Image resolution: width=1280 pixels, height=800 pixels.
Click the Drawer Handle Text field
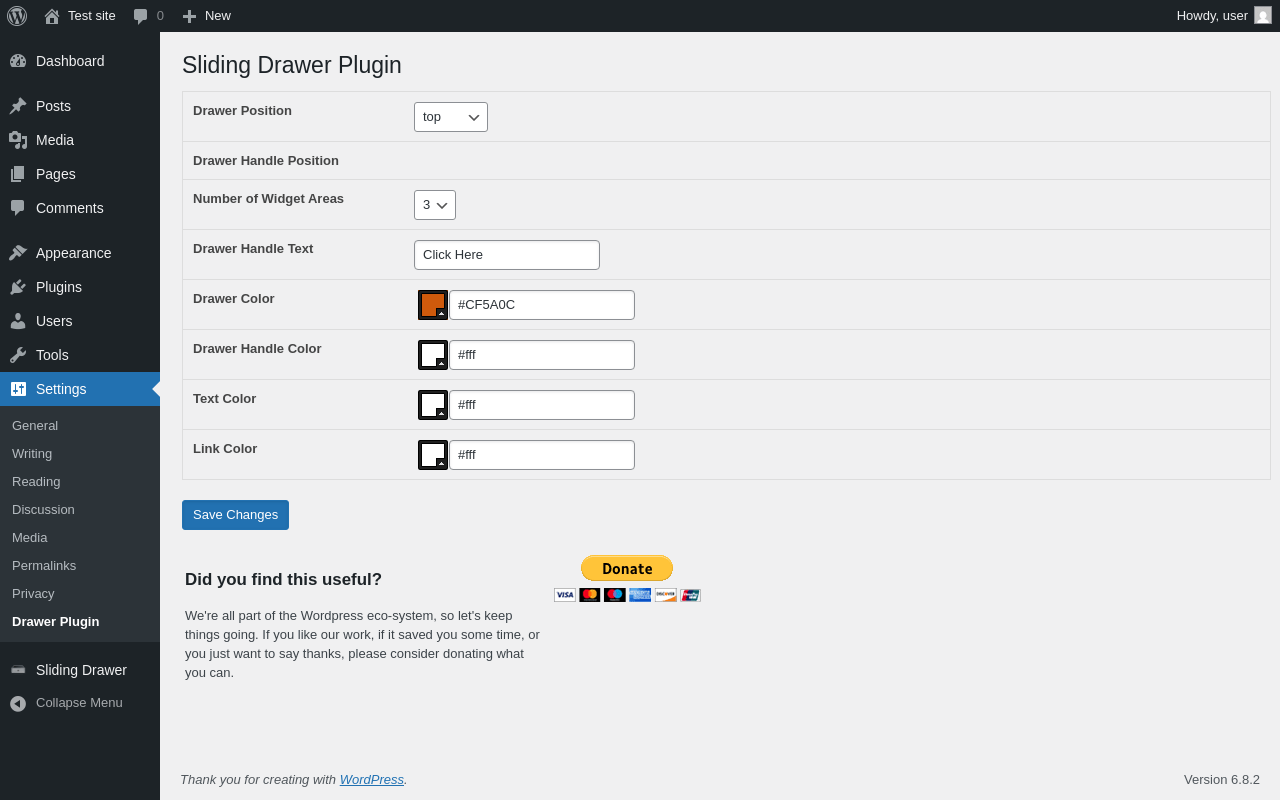click(x=507, y=255)
